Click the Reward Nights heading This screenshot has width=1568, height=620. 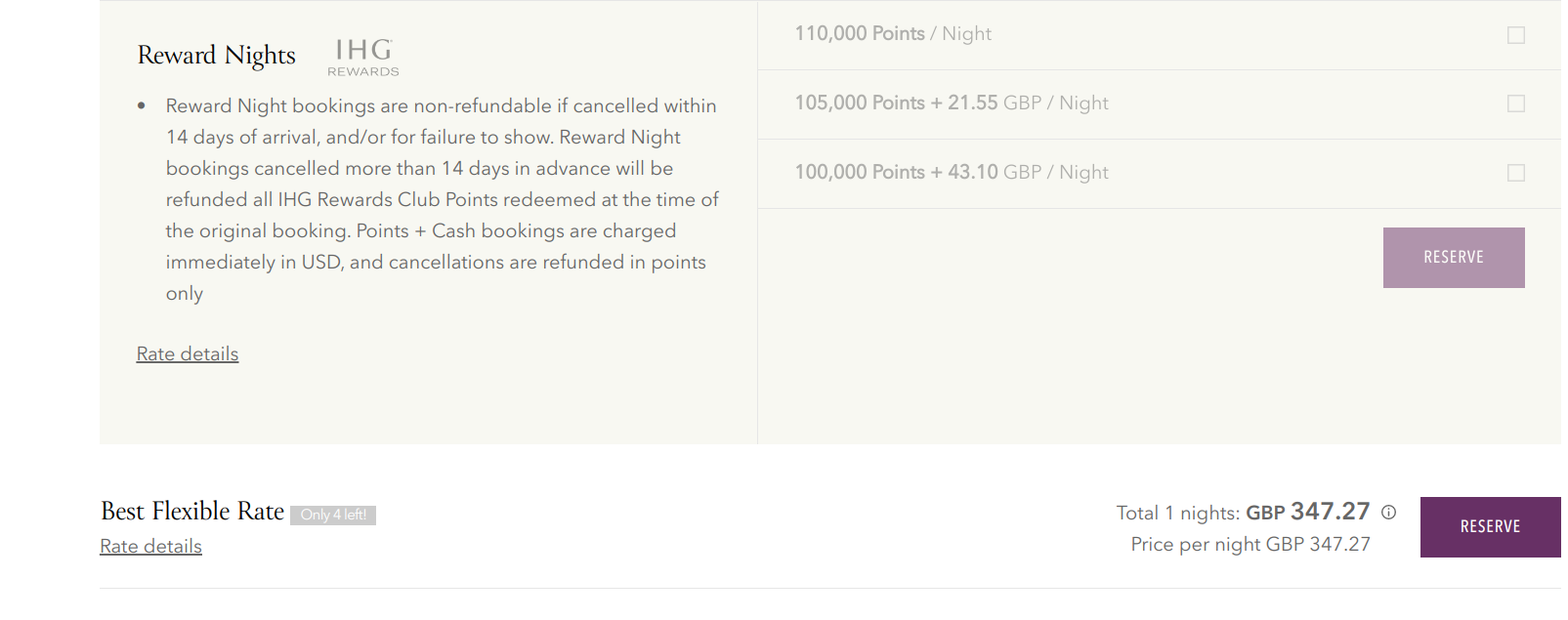[x=216, y=56]
